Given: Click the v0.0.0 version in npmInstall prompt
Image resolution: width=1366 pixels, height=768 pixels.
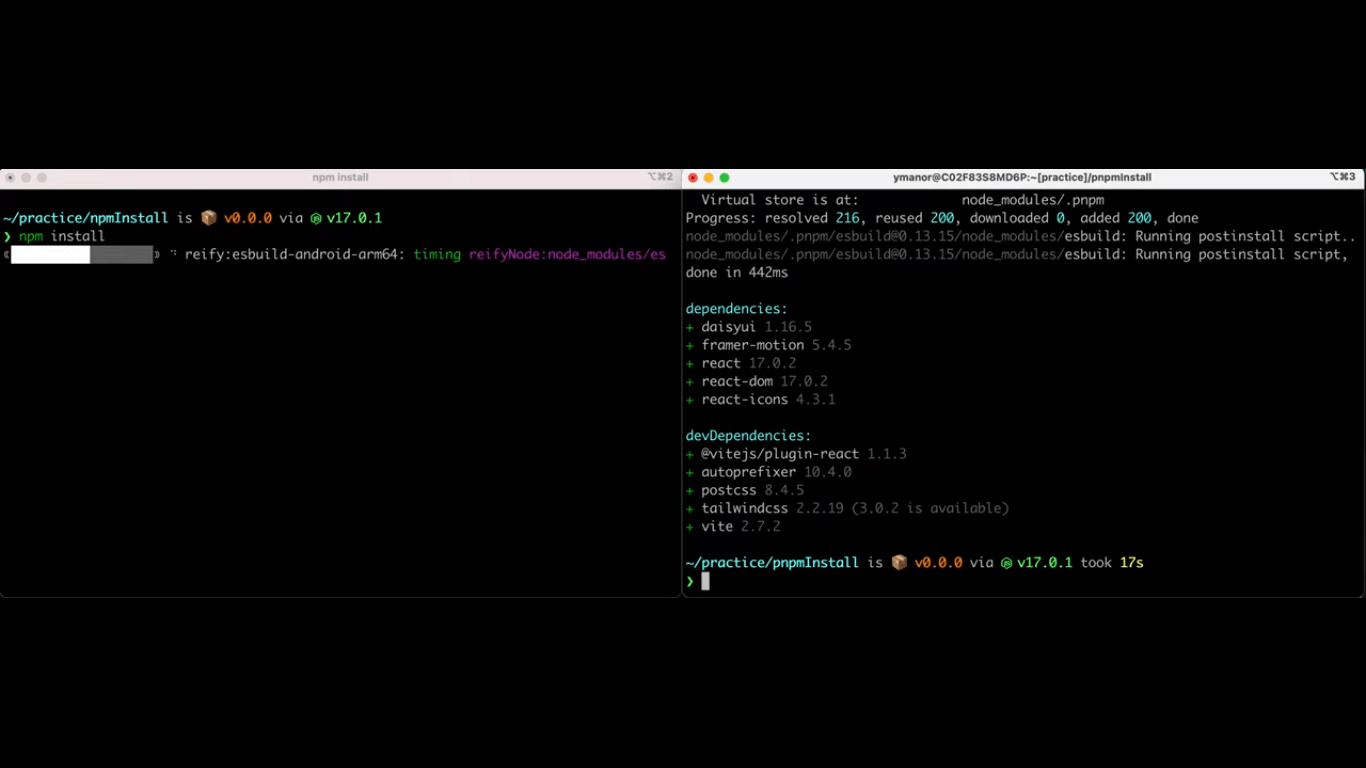Looking at the screenshot, I should (248, 218).
